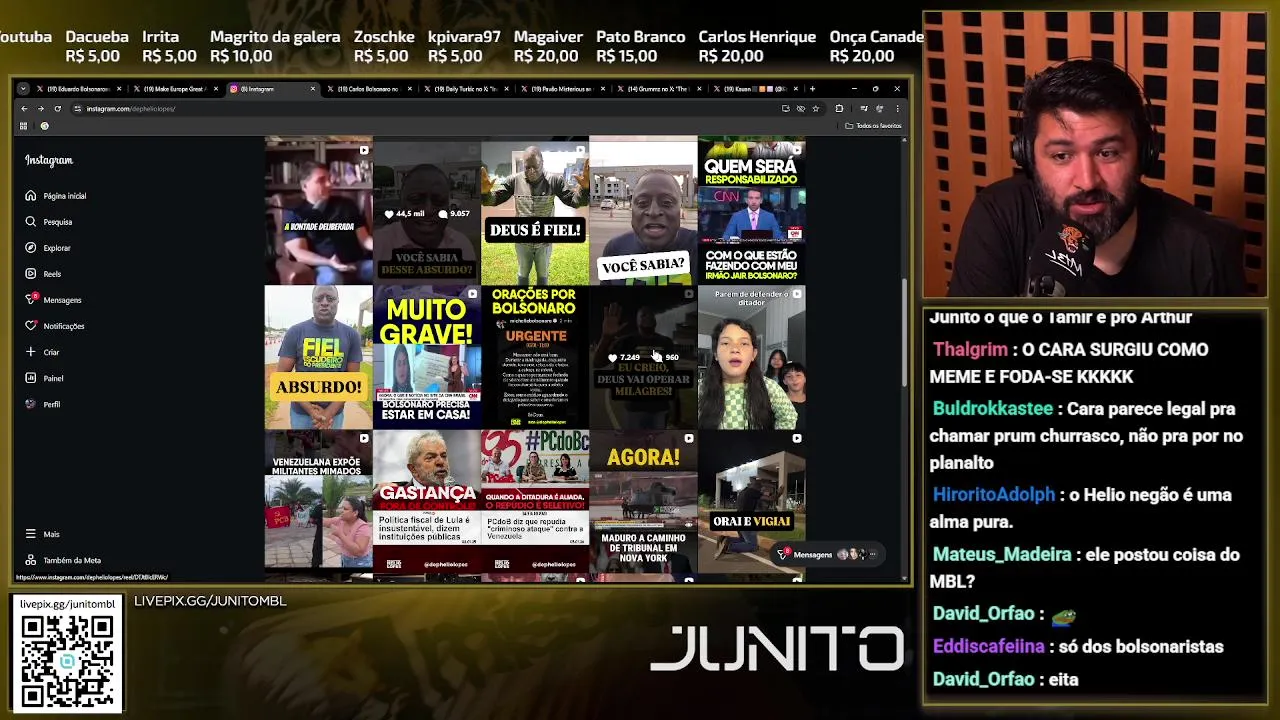Click the site info icon in address bar
1280x720 pixels.
tap(77, 108)
